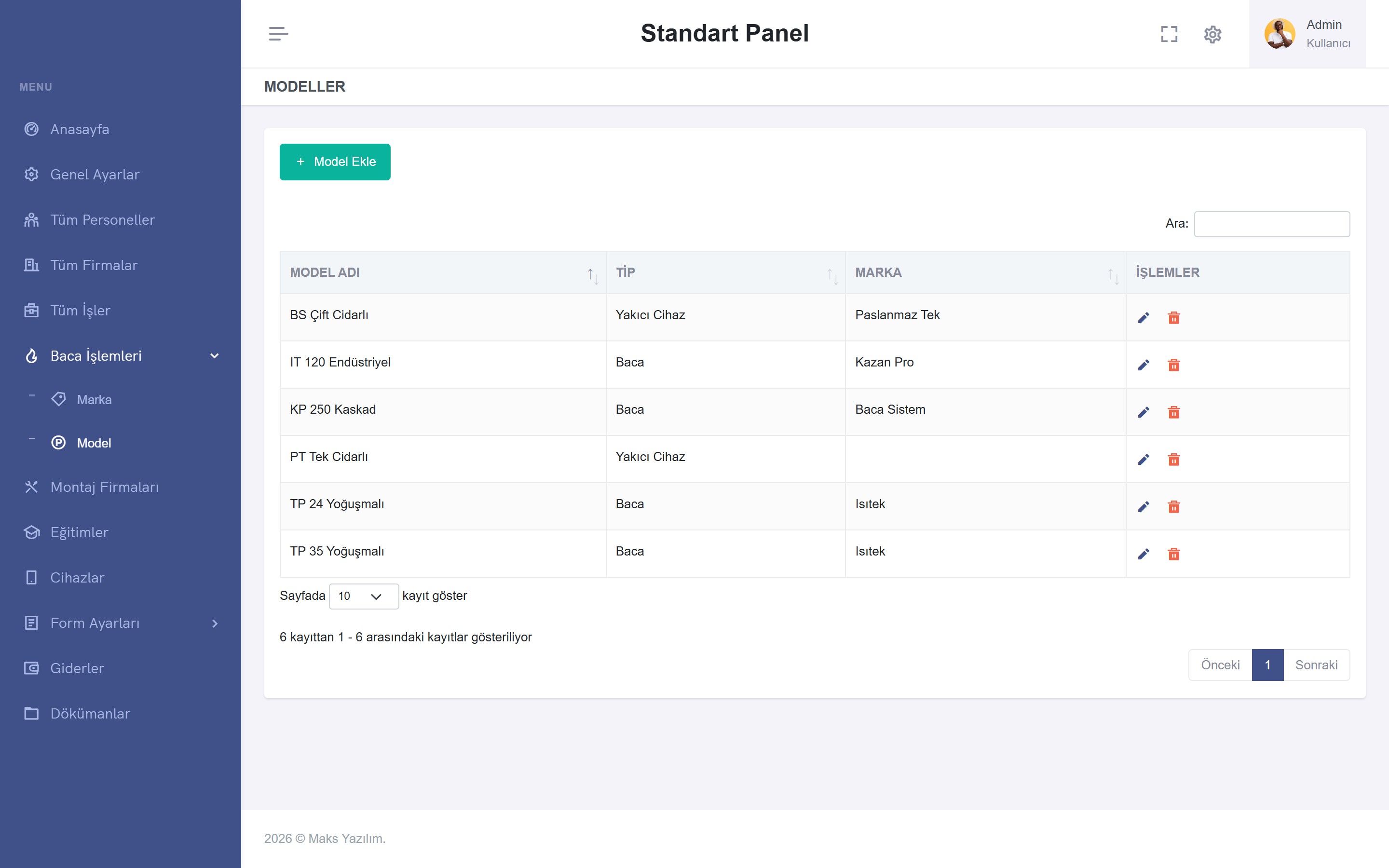Select the Marka submenu item
1389x868 pixels.
tap(94, 400)
